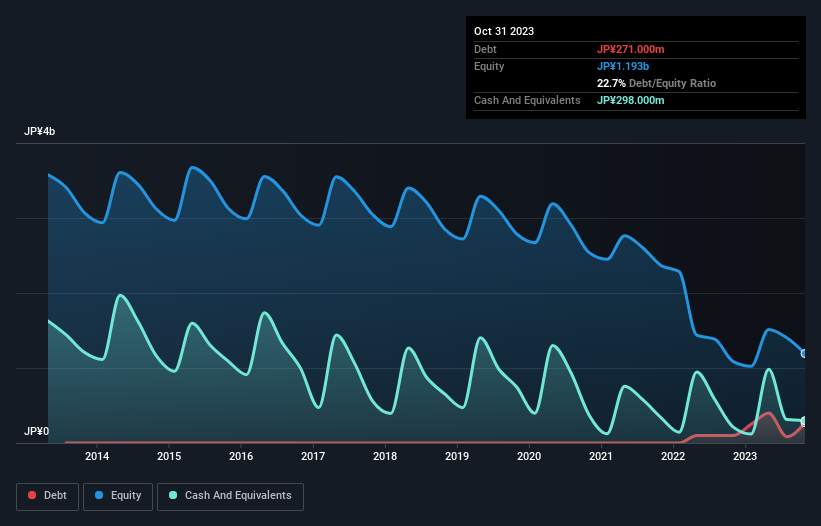821x526 pixels.
Task: Click the 2022 x-axis year label
Action: [673, 456]
